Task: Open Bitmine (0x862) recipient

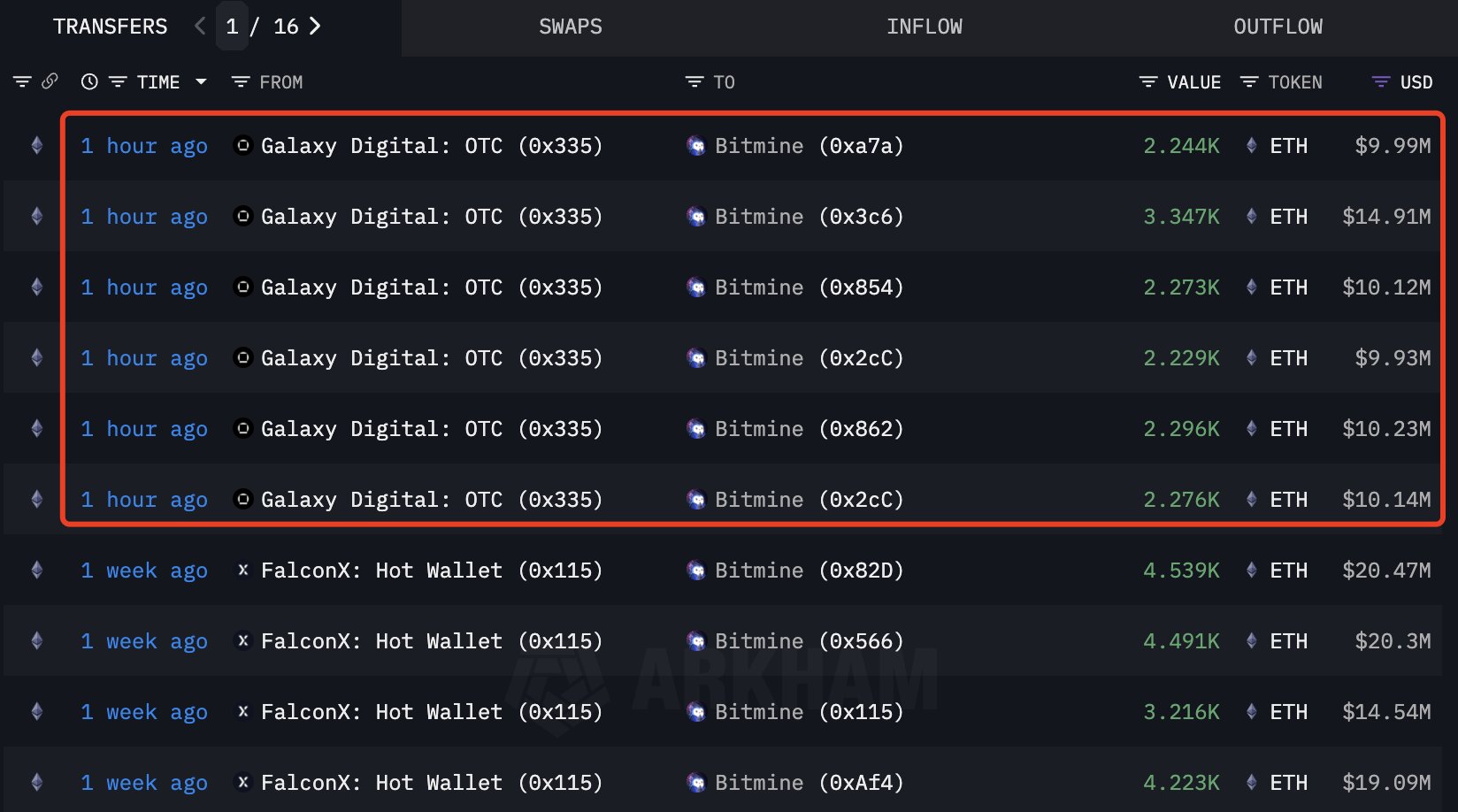Action: point(810,429)
